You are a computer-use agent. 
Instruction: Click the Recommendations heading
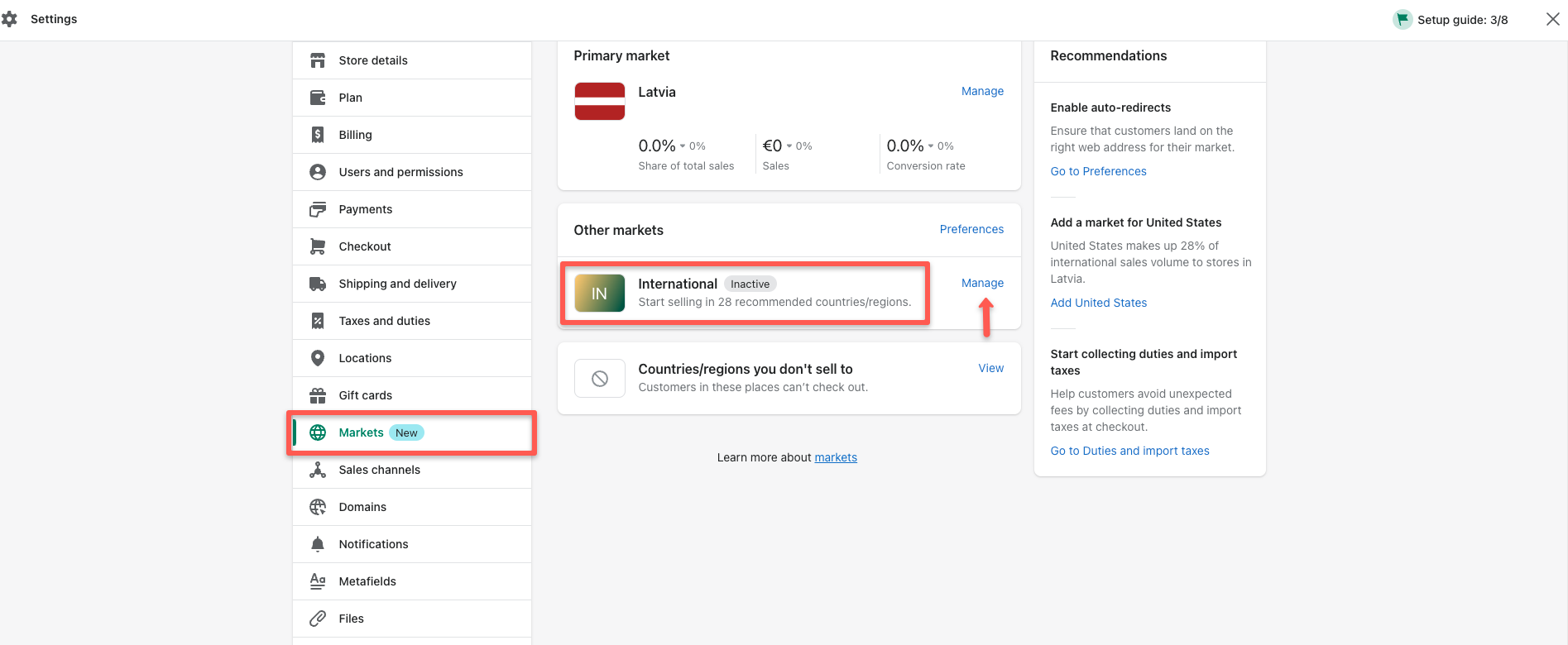pos(1108,55)
